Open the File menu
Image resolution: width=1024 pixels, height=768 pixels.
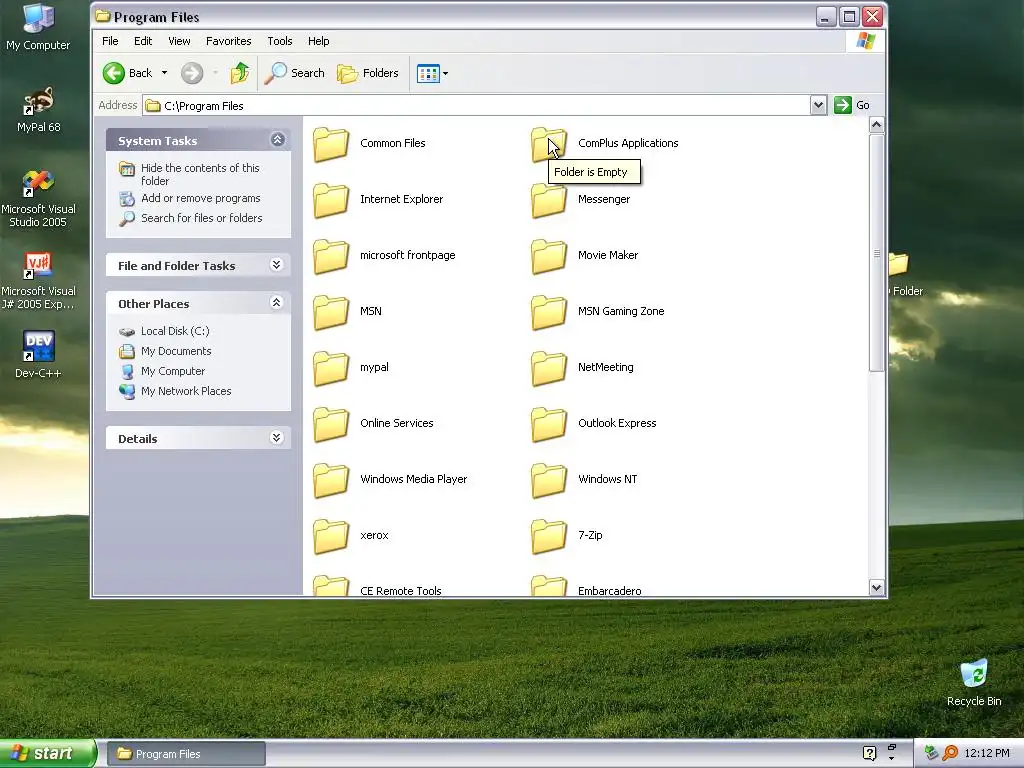click(110, 41)
